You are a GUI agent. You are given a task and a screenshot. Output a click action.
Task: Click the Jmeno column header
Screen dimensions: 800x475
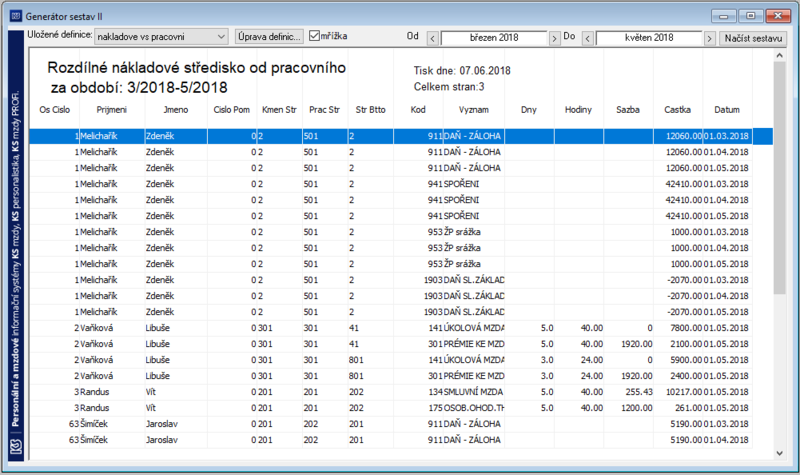click(176, 110)
